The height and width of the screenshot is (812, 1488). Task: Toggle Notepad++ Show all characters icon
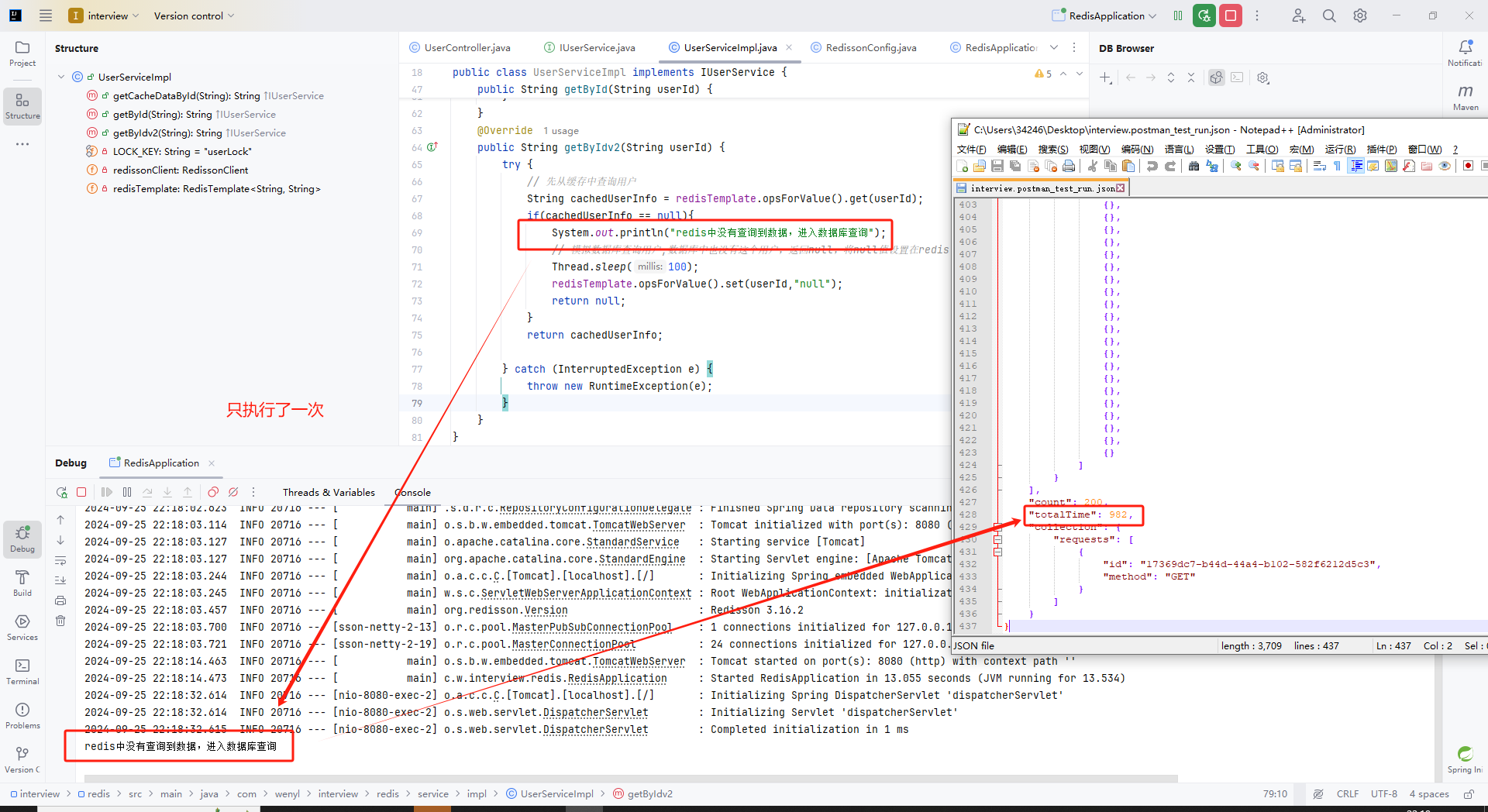tap(1338, 166)
